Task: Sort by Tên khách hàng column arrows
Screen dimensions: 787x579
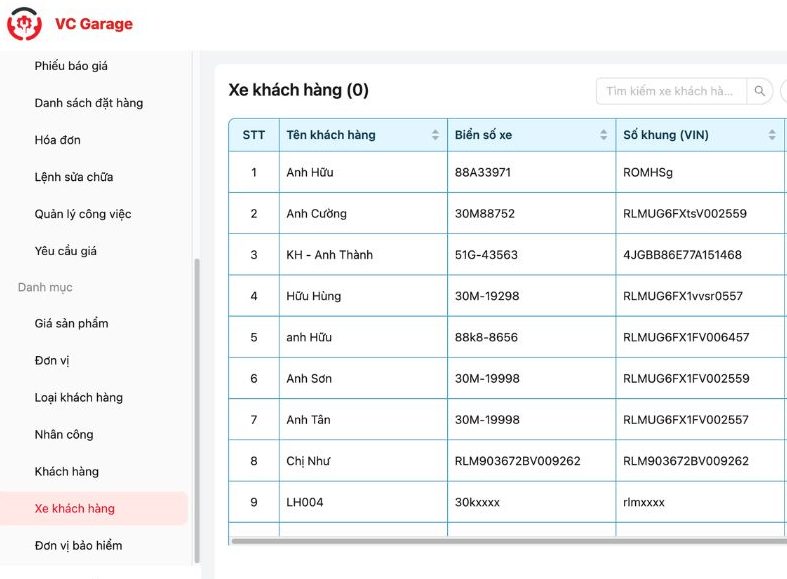Action: [x=435, y=134]
